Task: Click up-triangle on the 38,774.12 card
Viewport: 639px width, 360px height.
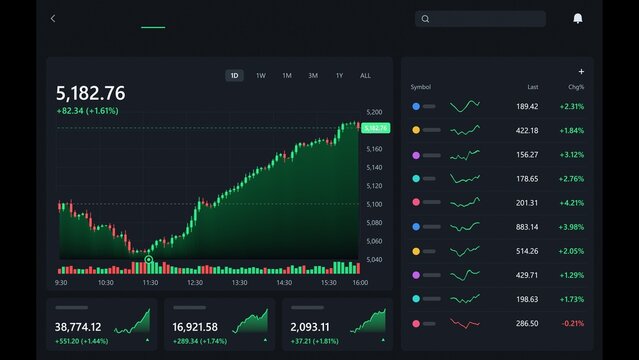Action: coord(148,340)
